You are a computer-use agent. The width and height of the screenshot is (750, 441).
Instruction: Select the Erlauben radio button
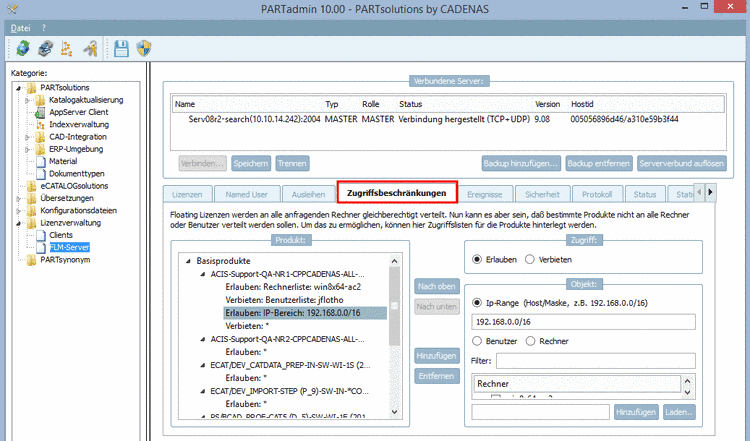476,260
